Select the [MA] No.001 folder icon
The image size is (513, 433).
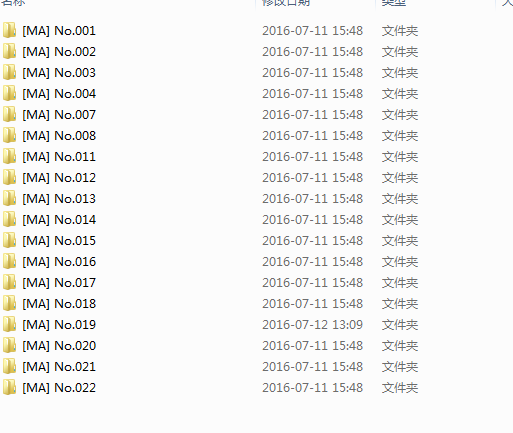tap(9, 30)
